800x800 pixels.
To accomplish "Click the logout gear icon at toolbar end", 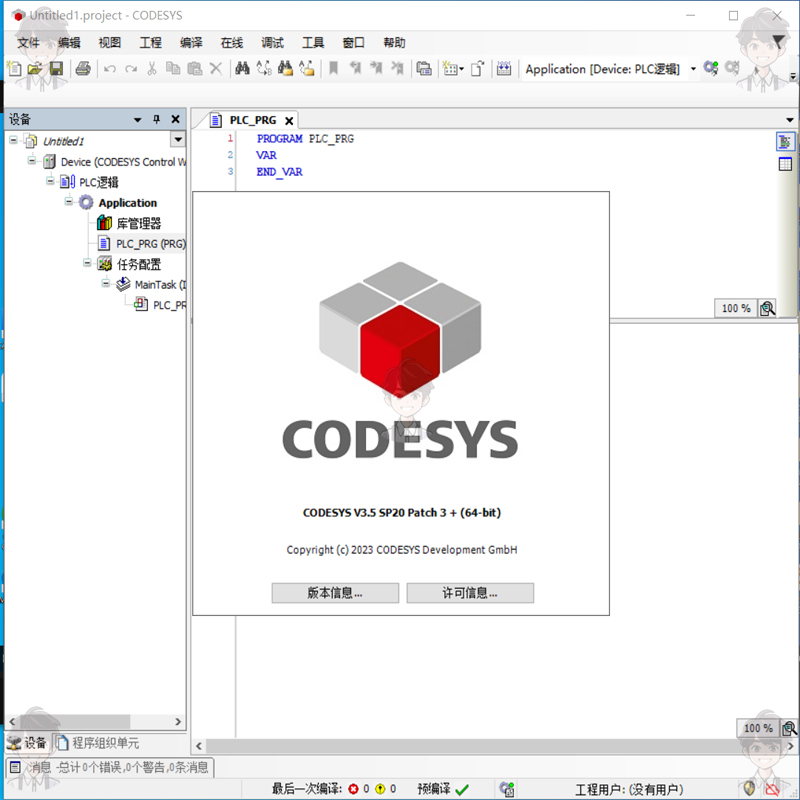I will [x=732, y=68].
